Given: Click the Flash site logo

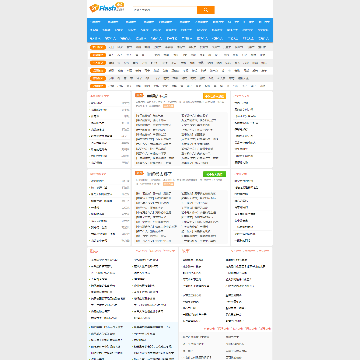Looking at the screenshot, I should [x=106, y=8].
